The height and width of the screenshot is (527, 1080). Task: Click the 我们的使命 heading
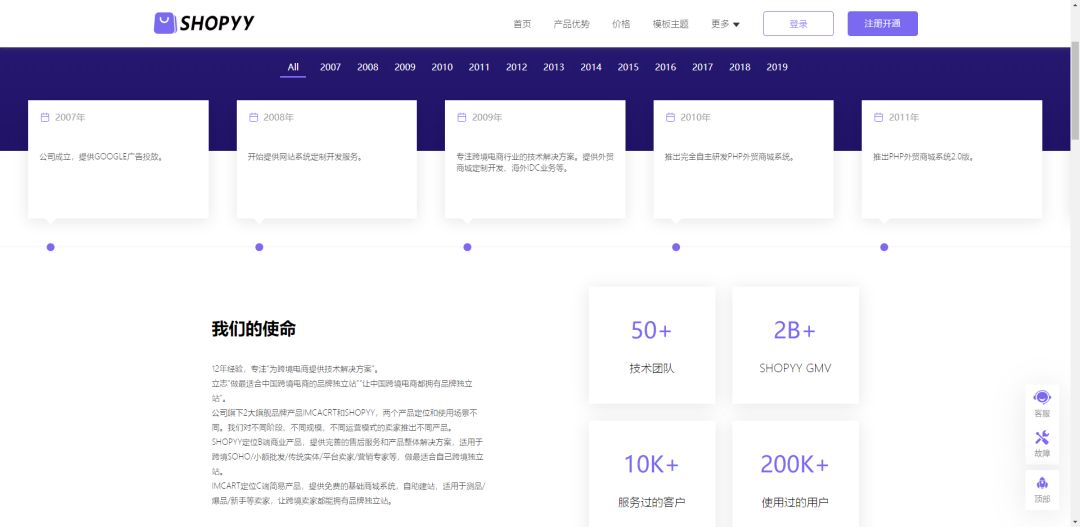(x=254, y=329)
